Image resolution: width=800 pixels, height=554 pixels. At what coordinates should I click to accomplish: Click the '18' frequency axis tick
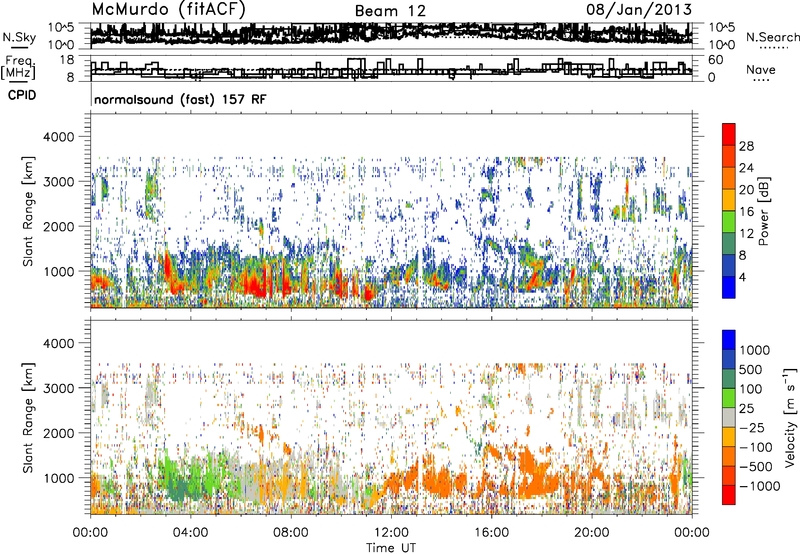click(x=67, y=60)
